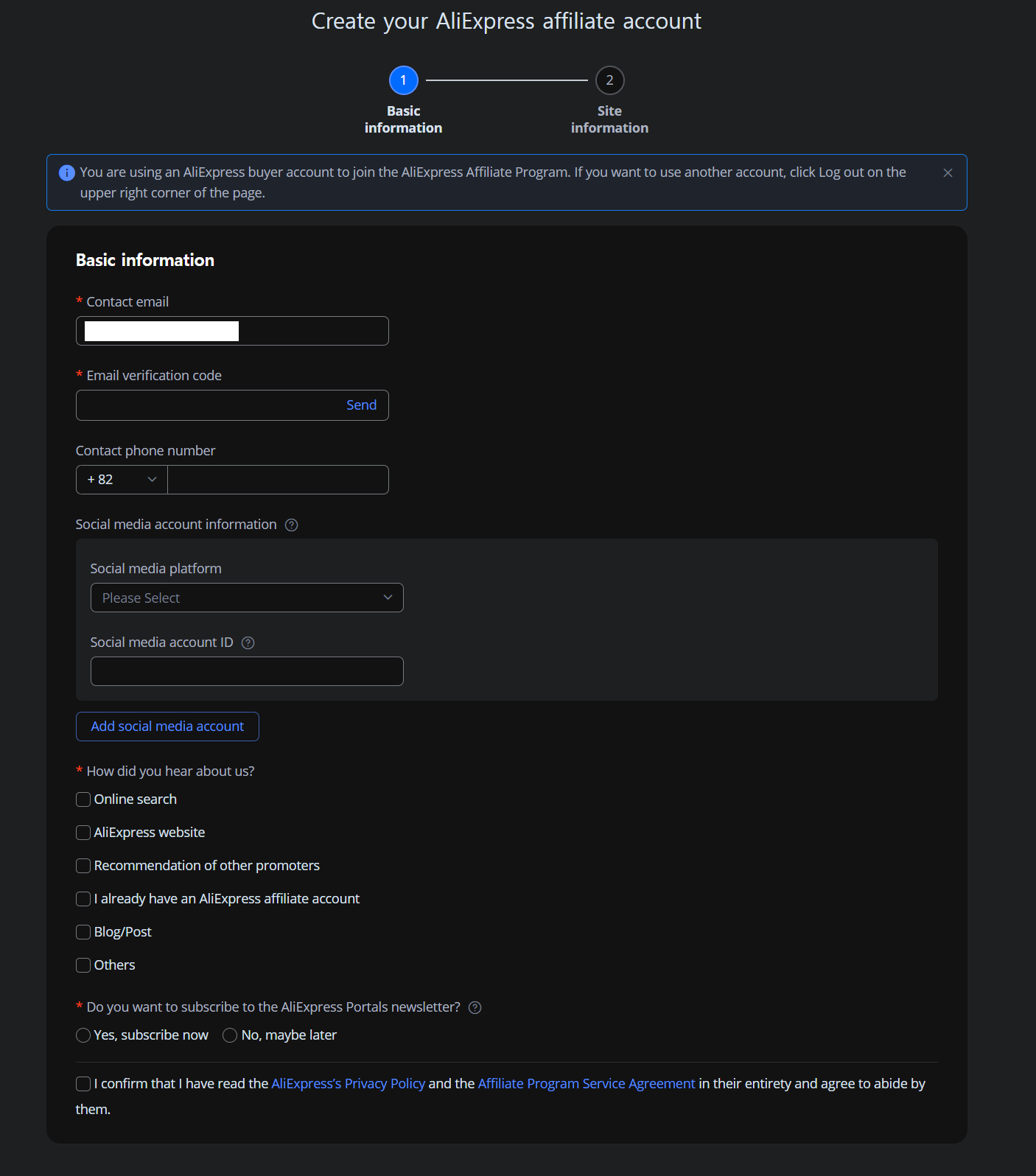Screen dimensions: 1036x1176
Task: Focus the Social media account ID field
Action: point(247,671)
